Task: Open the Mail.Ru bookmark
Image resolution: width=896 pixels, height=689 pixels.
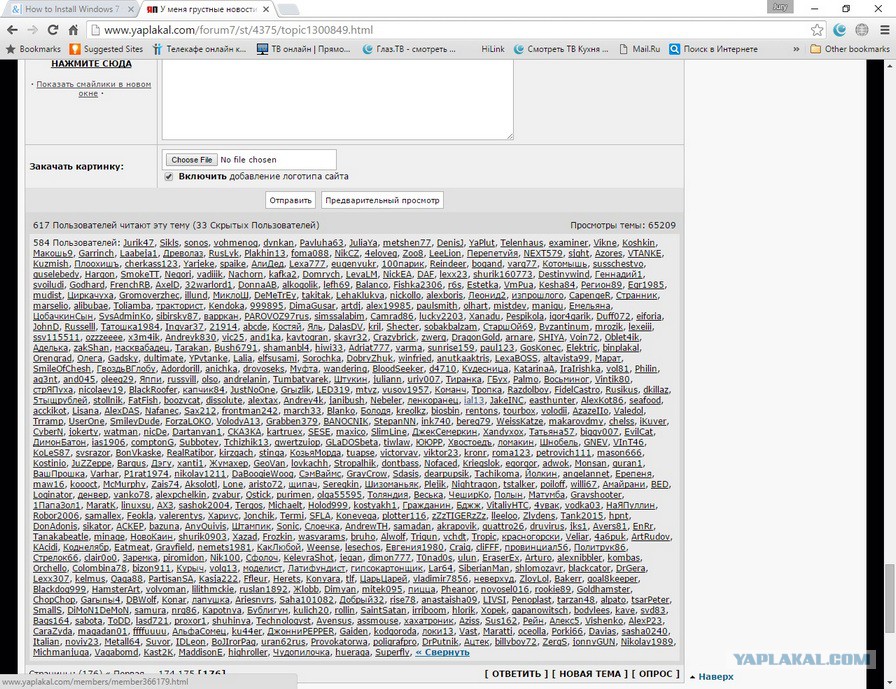Action: (640, 49)
